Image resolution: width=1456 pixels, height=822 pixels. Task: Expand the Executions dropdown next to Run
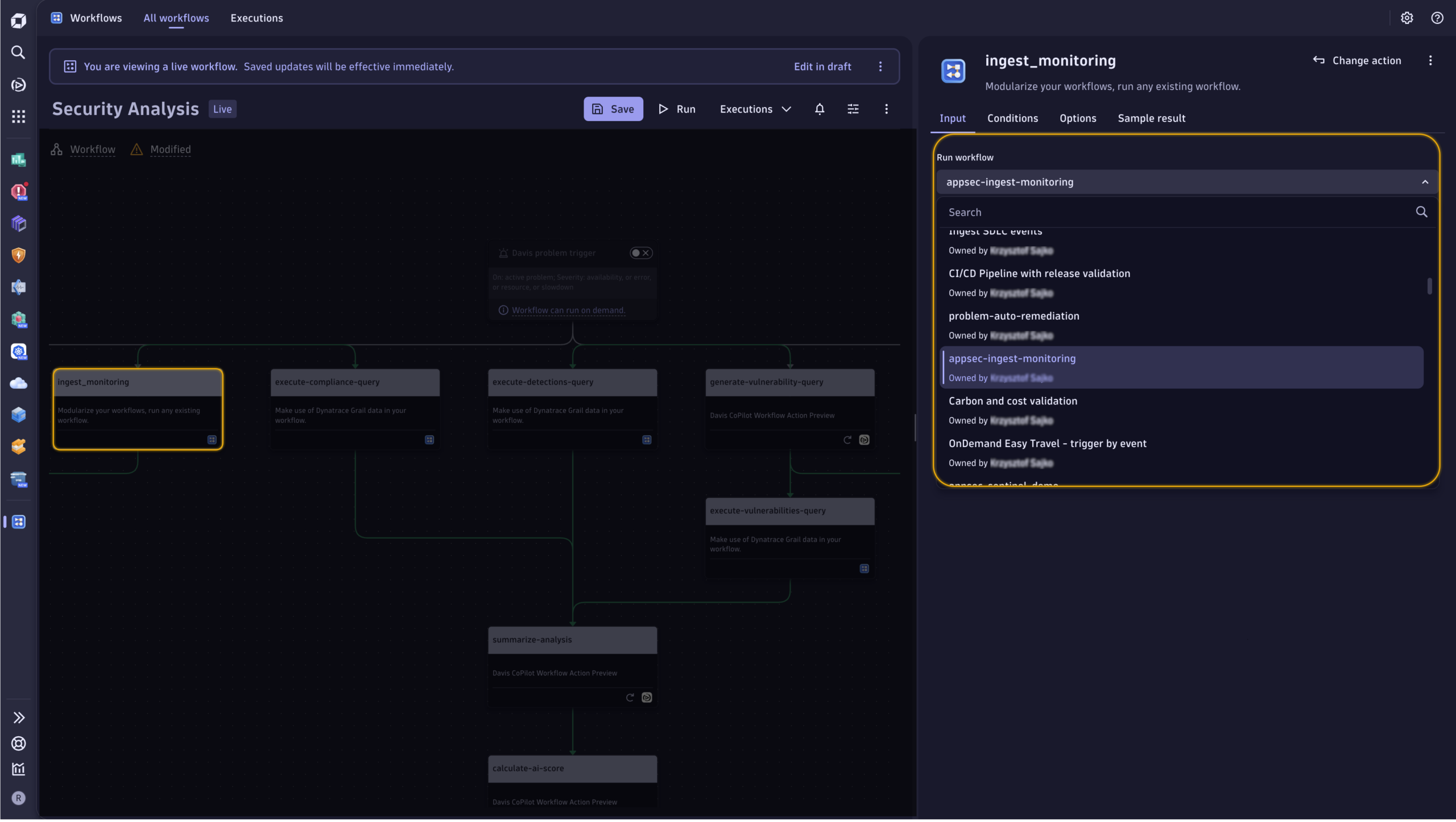[787, 109]
